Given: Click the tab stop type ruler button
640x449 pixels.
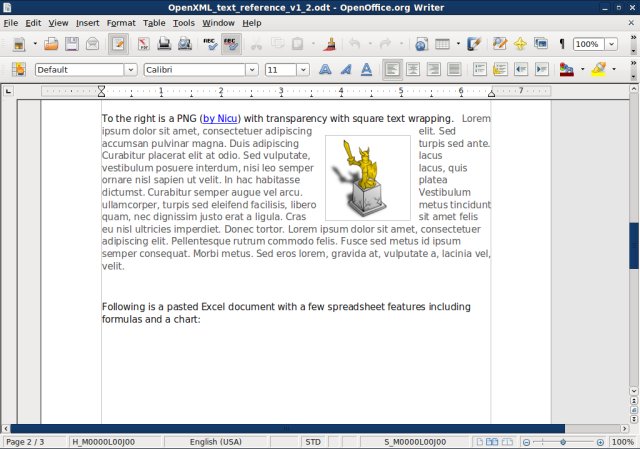Looking at the screenshot, I should (8, 91).
